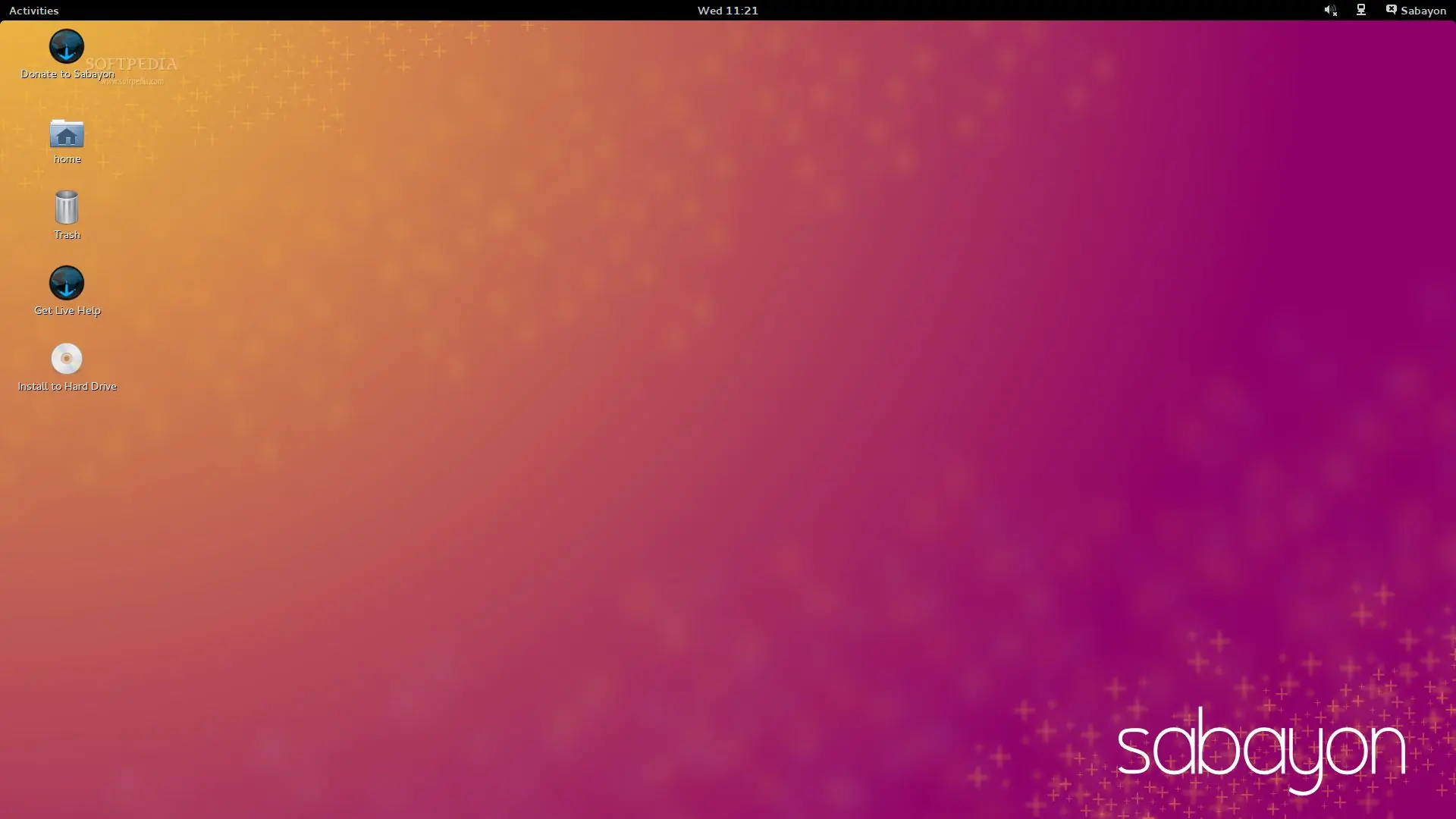Open the Activities overview
The height and width of the screenshot is (819, 1456).
tap(33, 11)
